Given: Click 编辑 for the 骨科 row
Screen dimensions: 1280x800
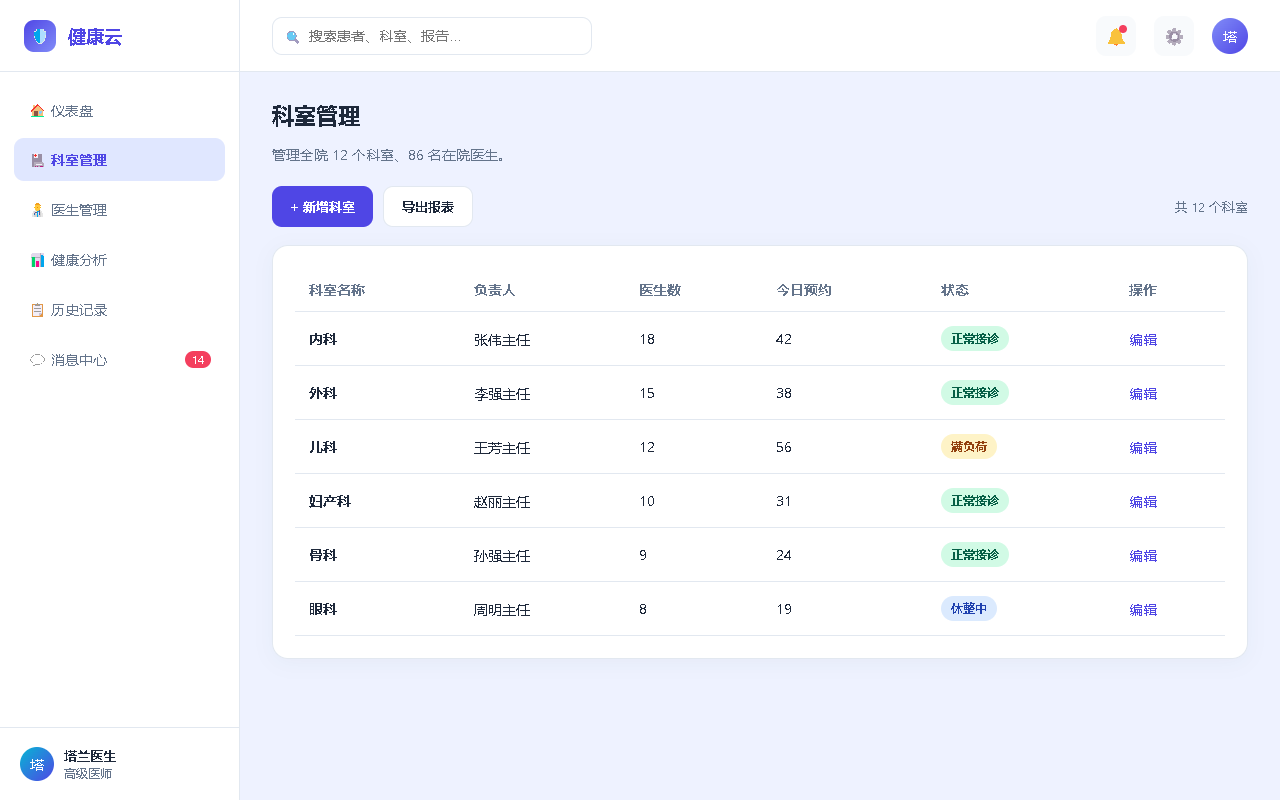Looking at the screenshot, I should click(1143, 556).
